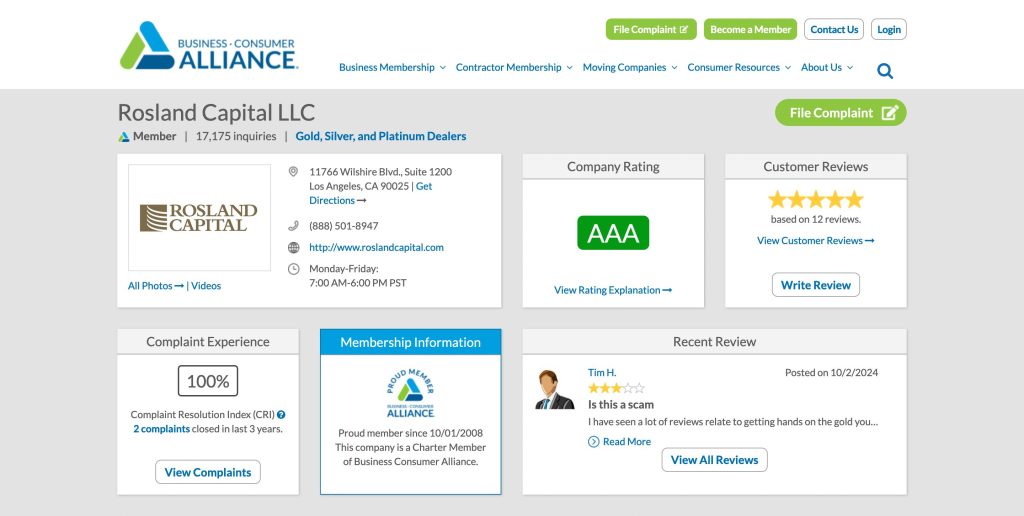Click the Business Consumer Alliance logo
The image size is (1024, 516).
[208, 46]
